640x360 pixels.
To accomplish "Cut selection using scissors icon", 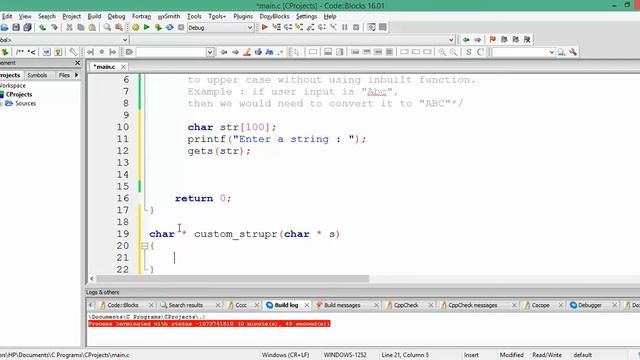I will (69, 27).
